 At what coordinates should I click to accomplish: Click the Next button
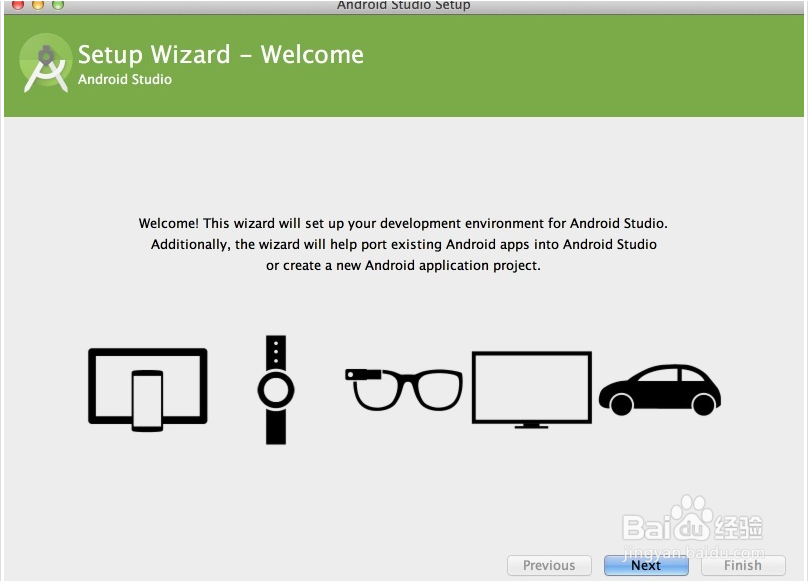click(x=646, y=565)
